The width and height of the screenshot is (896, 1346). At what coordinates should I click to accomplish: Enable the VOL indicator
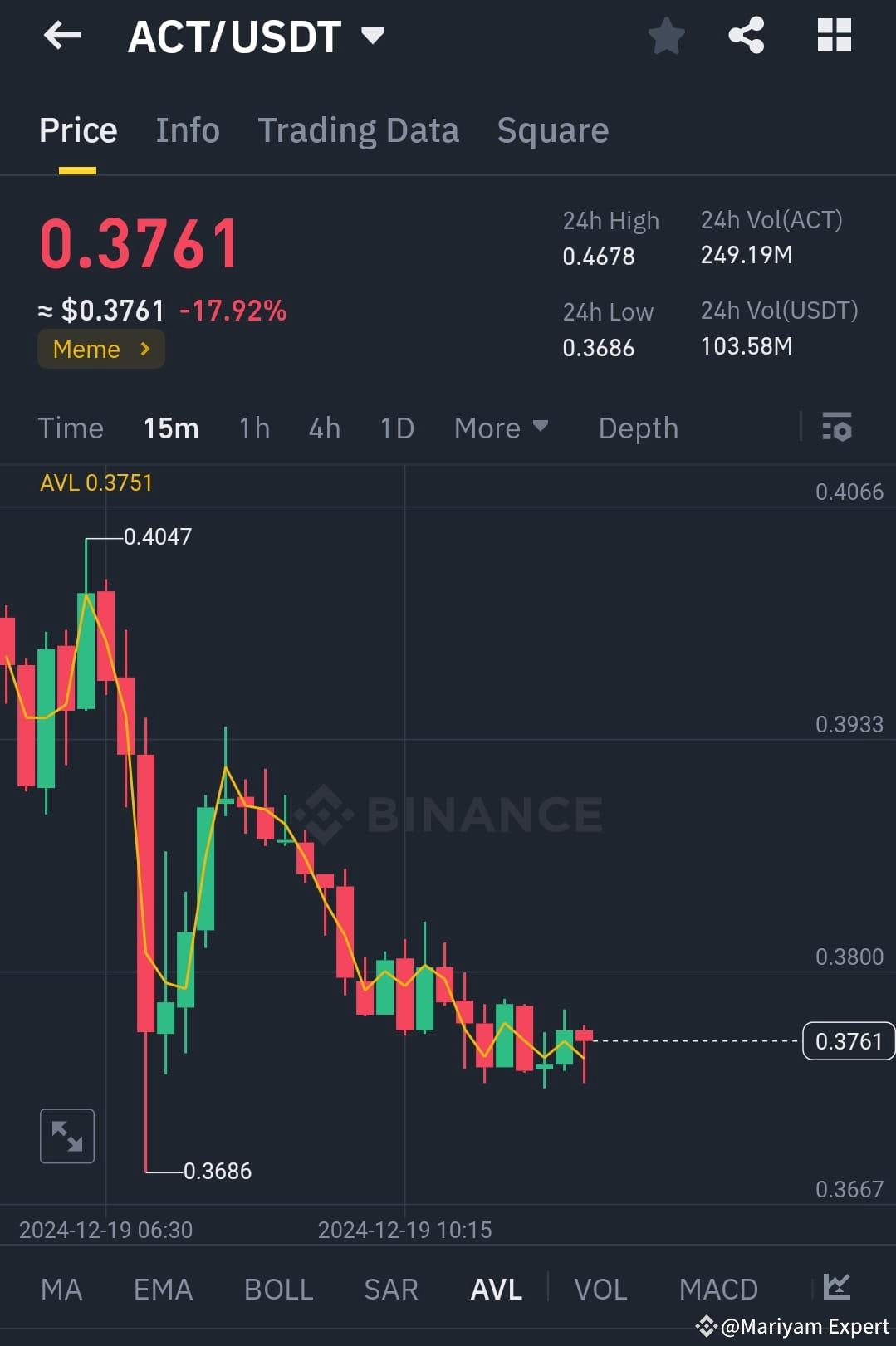(x=600, y=1288)
